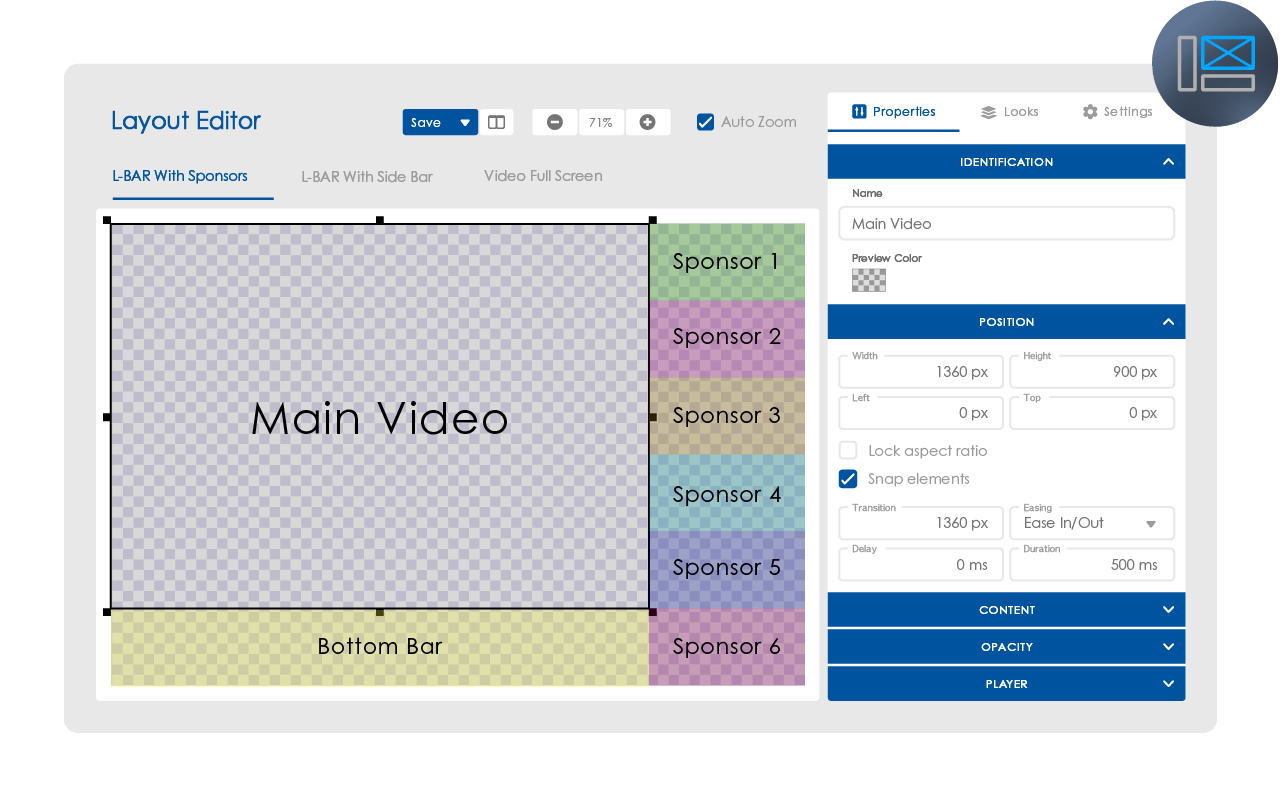The height and width of the screenshot is (796, 1281).
Task: Expand the CONTENT section
Action: point(1006,609)
